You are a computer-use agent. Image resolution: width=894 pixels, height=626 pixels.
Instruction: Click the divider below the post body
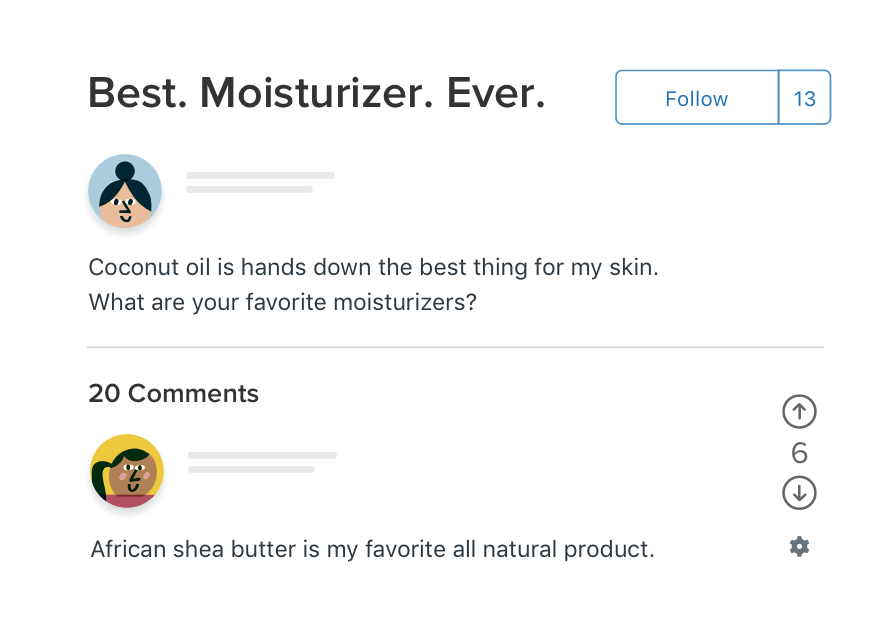pyautogui.click(x=455, y=347)
